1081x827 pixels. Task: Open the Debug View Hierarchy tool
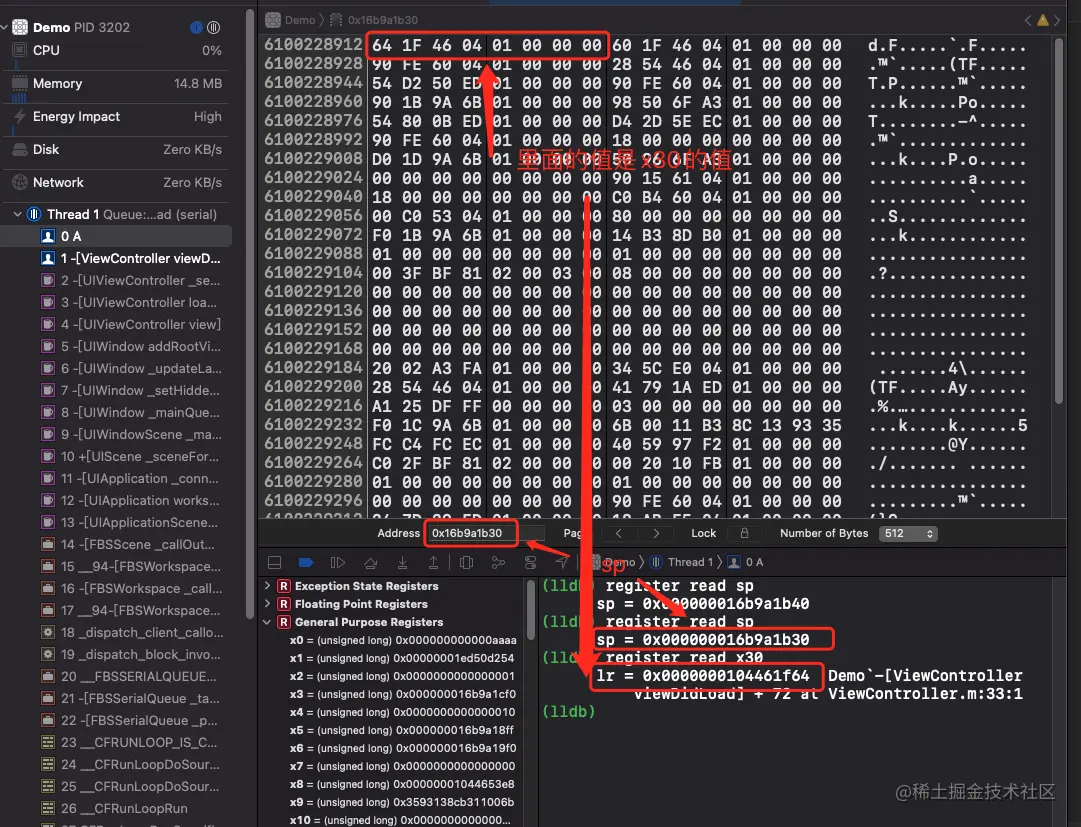click(x=466, y=562)
